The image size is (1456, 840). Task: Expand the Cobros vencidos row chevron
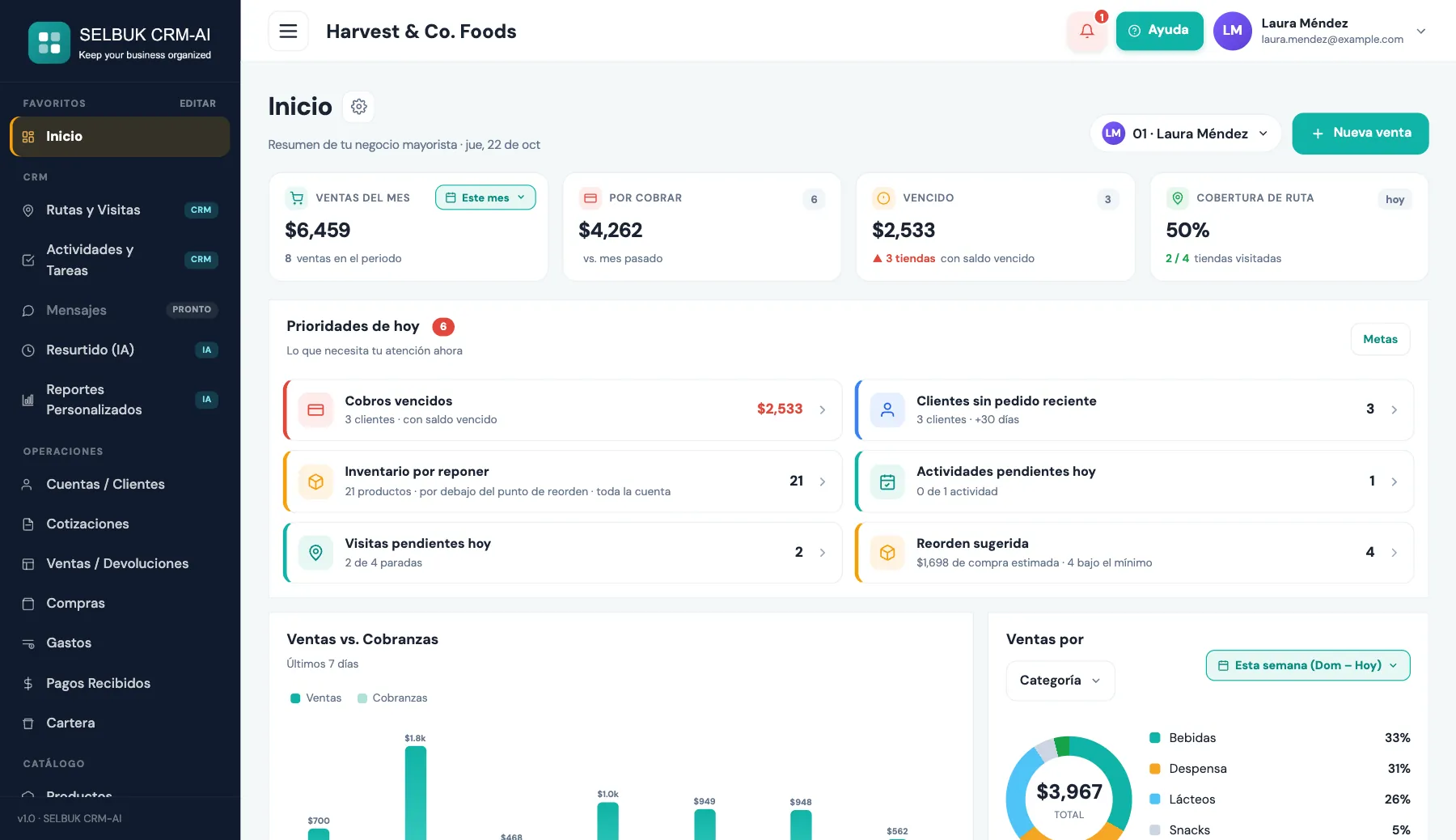pos(823,410)
